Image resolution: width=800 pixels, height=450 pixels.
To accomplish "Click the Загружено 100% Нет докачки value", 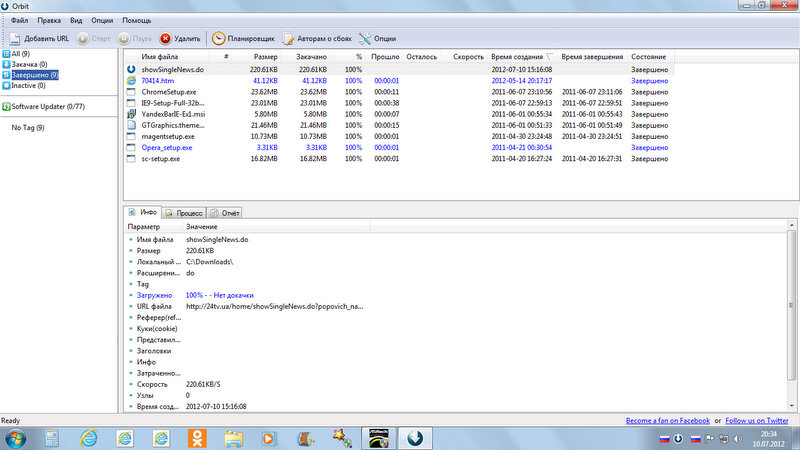I will (x=219, y=295).
